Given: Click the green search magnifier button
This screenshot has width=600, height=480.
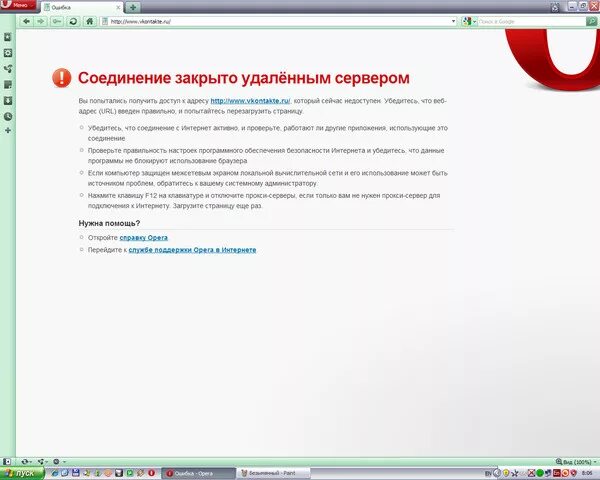Looking at the screenshot, I should coord(592,21).
